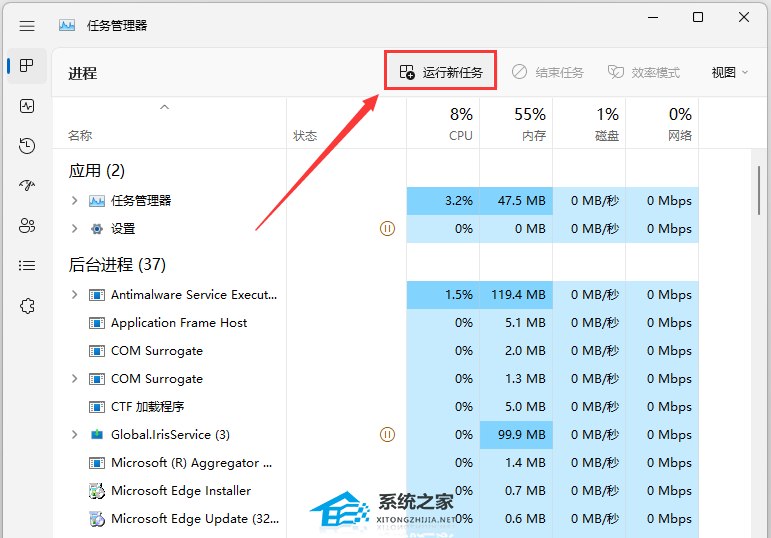
Task: Expand the 设置 app row
Action: [74, 229]
